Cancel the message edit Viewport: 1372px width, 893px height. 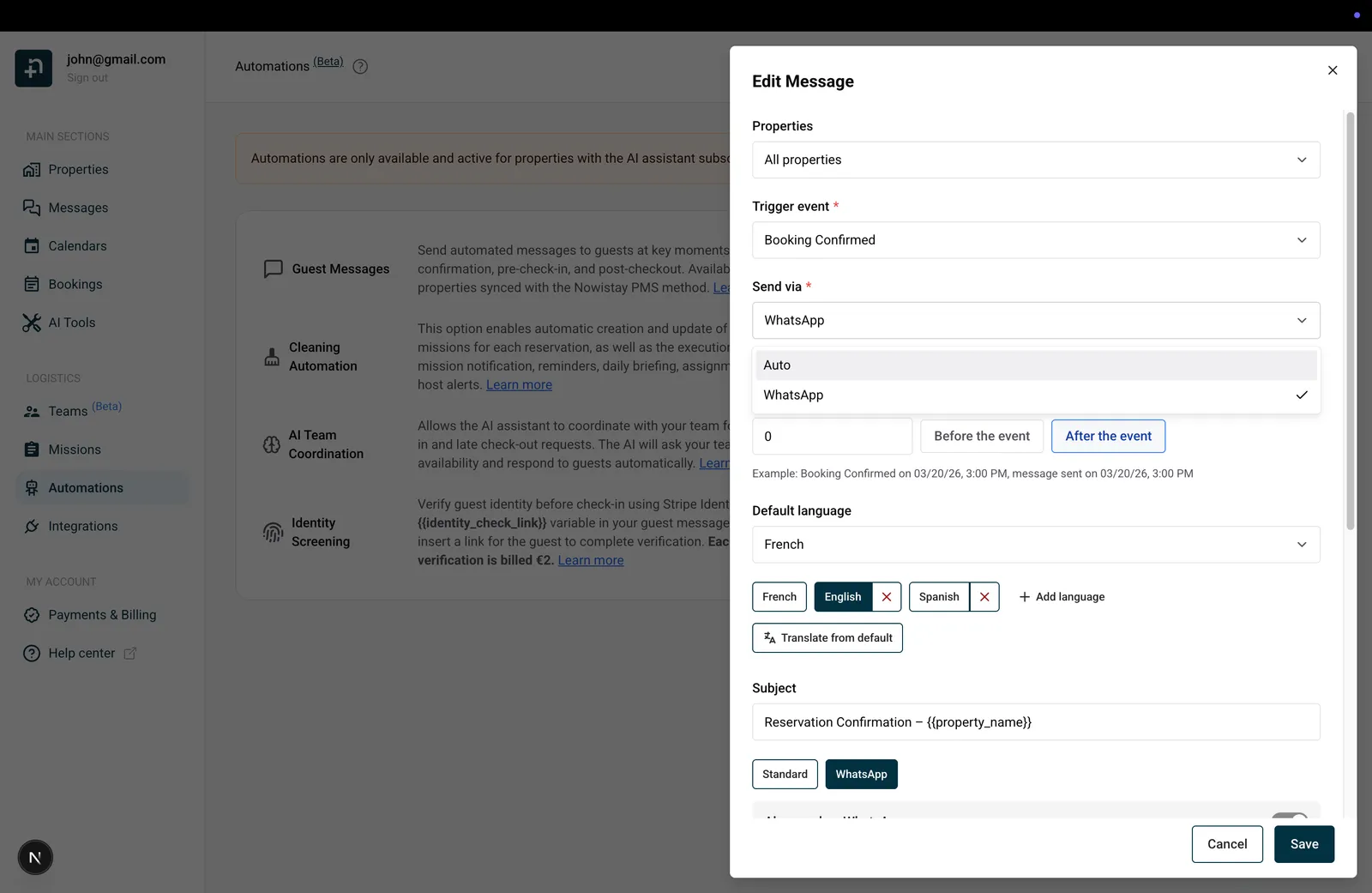pyautogui.click(x=1227, y=844)
